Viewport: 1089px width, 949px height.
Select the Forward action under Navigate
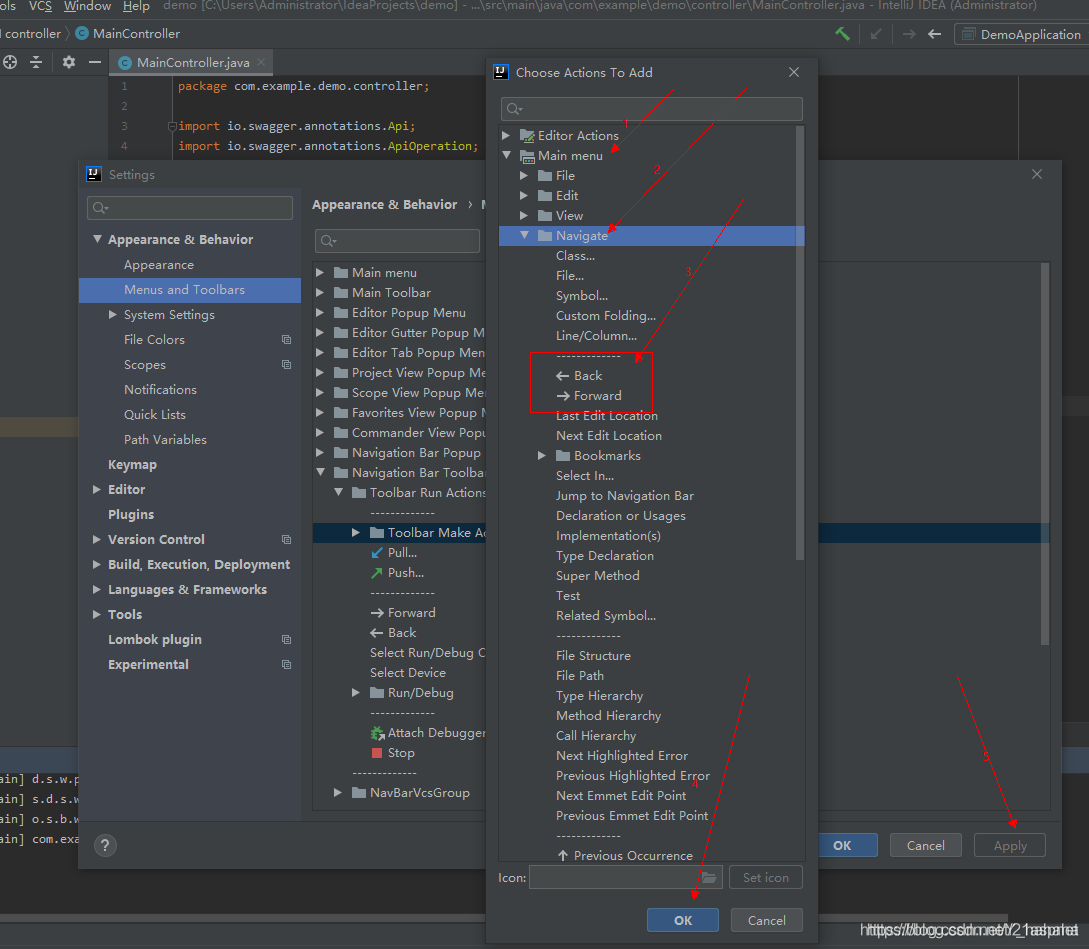pyautogui.click(x=589, y=395)
